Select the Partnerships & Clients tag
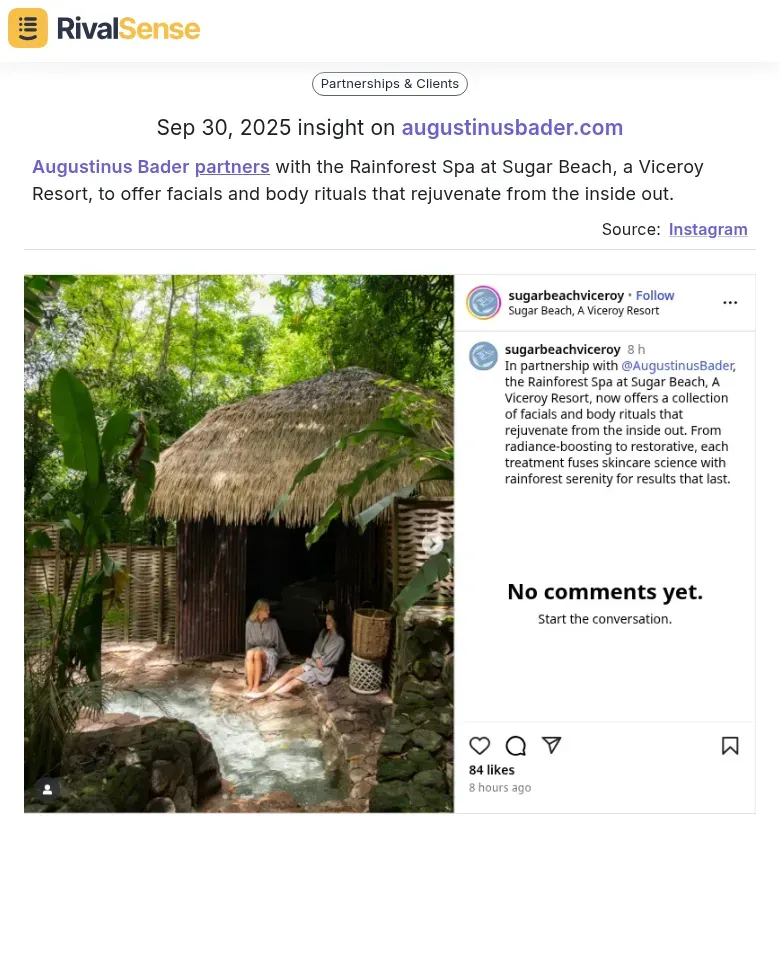 click(x=390, y=84)
